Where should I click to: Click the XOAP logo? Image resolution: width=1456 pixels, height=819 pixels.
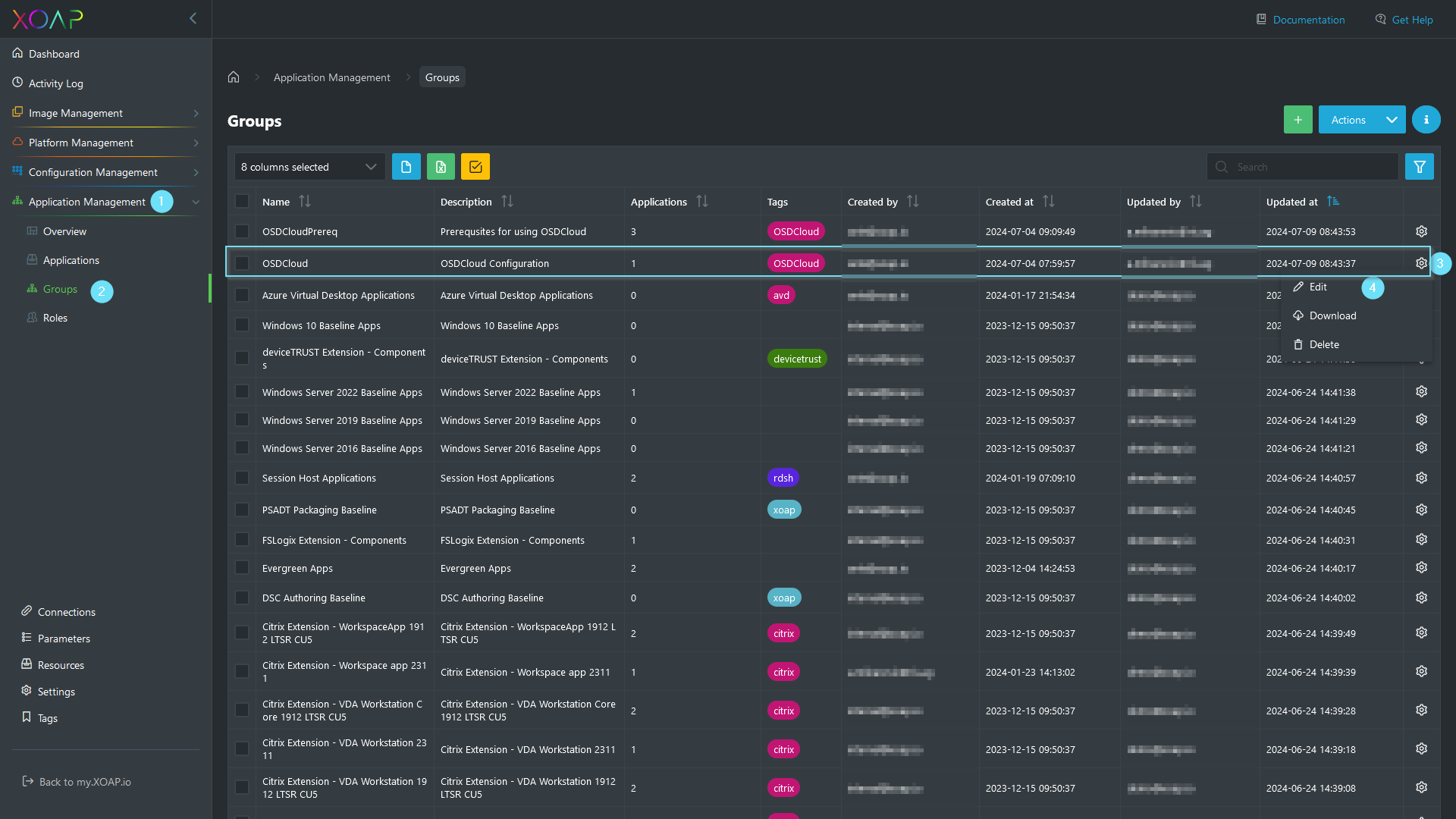[48, 19]
